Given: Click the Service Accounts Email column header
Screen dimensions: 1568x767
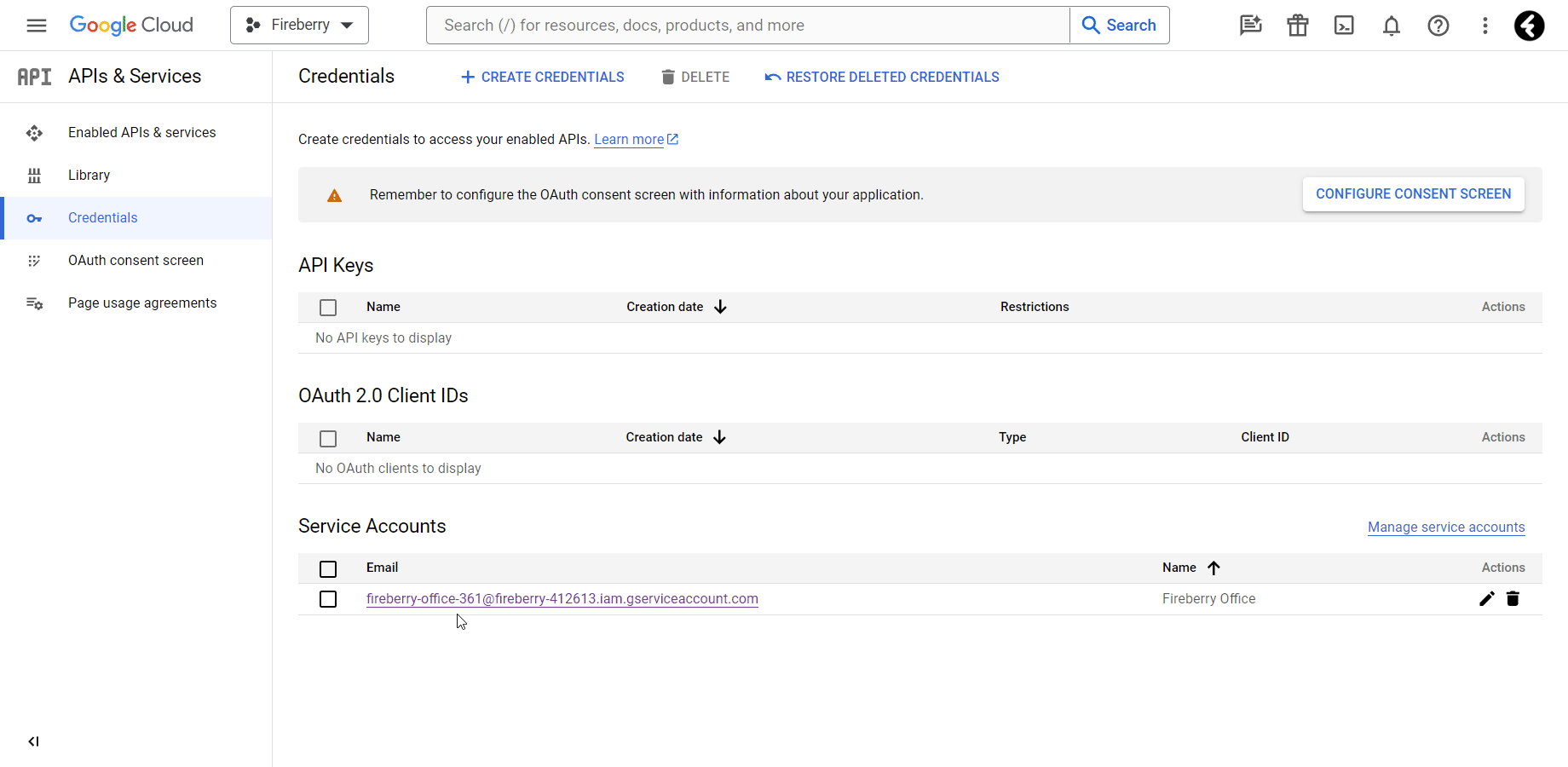Looking at the screenshot, I should coord(382,568).
